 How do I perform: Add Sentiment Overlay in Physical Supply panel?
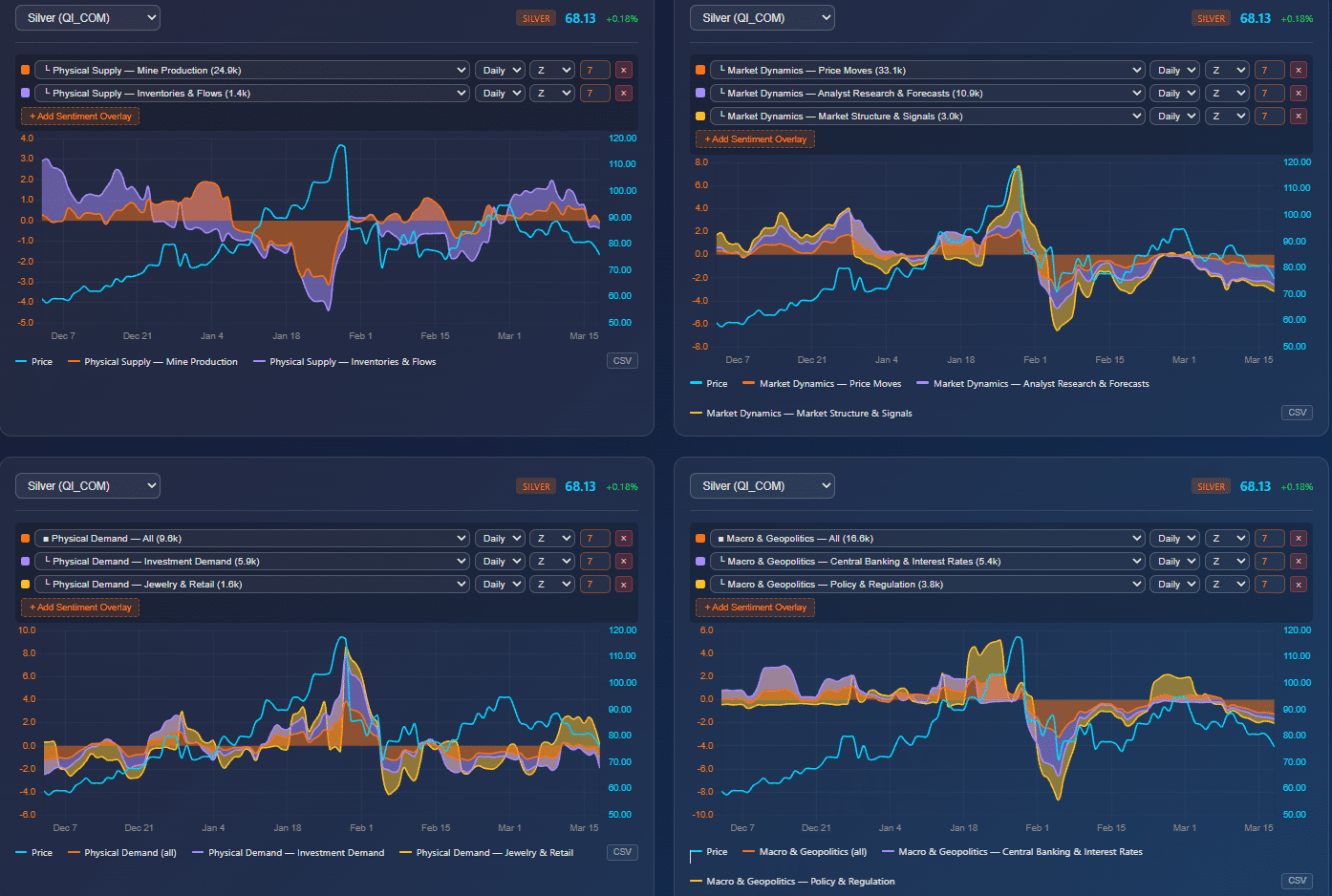point(80,117)
